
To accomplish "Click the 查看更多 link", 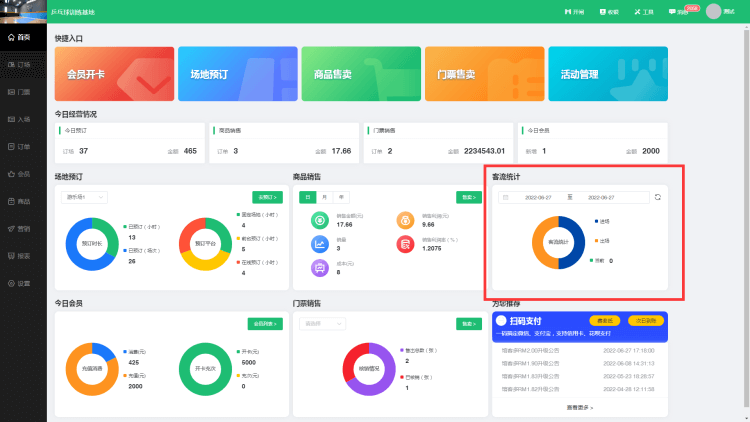I will pos(580,407).
